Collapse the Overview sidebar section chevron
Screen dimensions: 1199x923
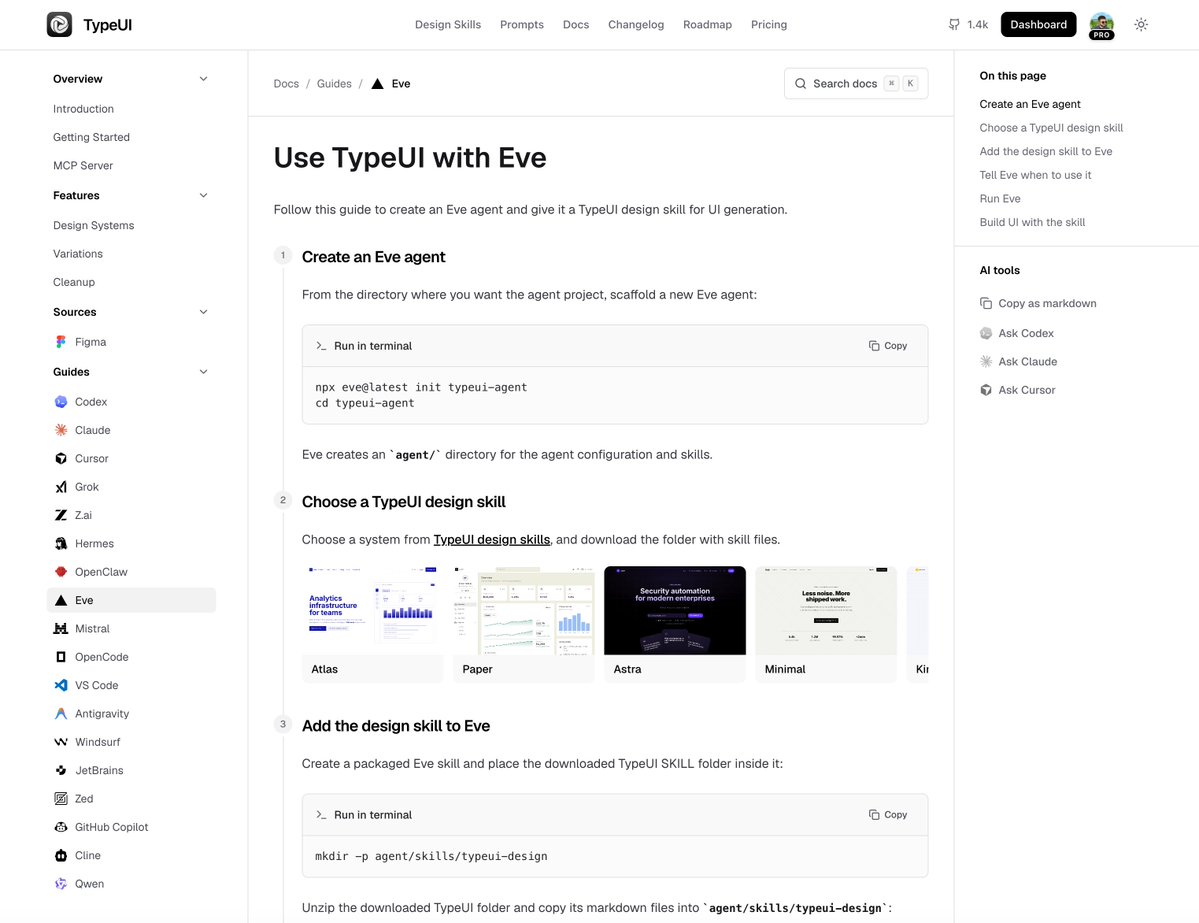[x=203, y=79]
